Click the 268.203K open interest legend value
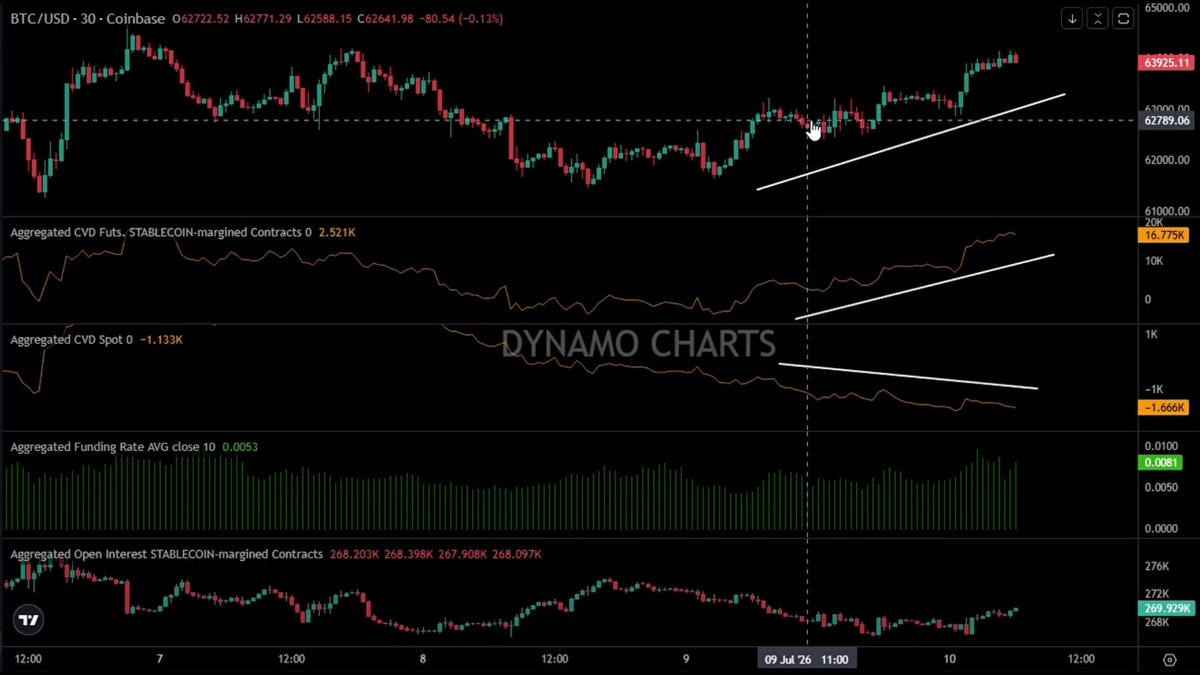This screenshot has width=1200, height=675. pos(354,554)
